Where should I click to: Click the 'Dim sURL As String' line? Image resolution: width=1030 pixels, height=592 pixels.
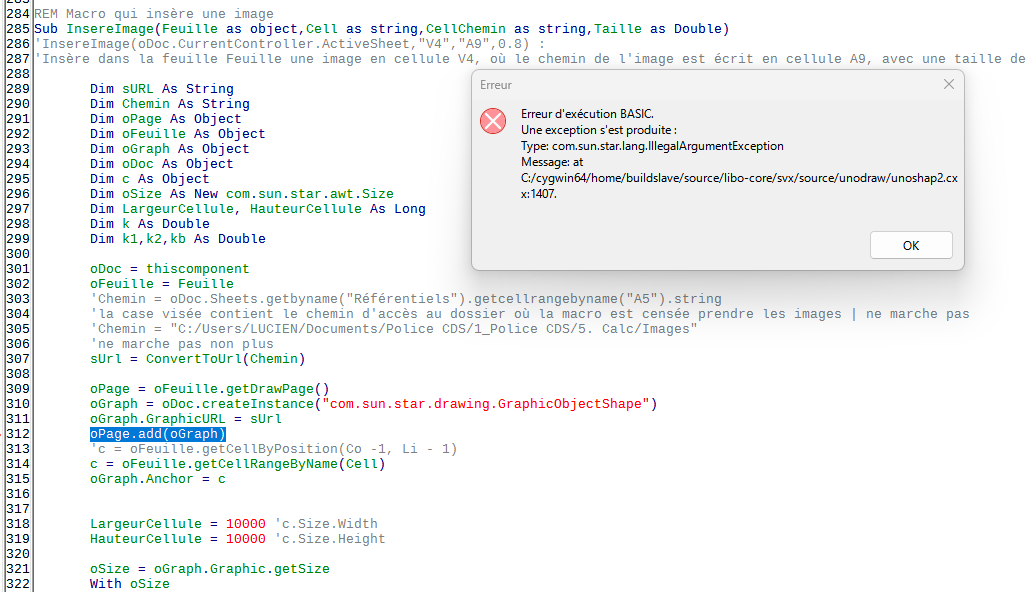coord(162,89)
